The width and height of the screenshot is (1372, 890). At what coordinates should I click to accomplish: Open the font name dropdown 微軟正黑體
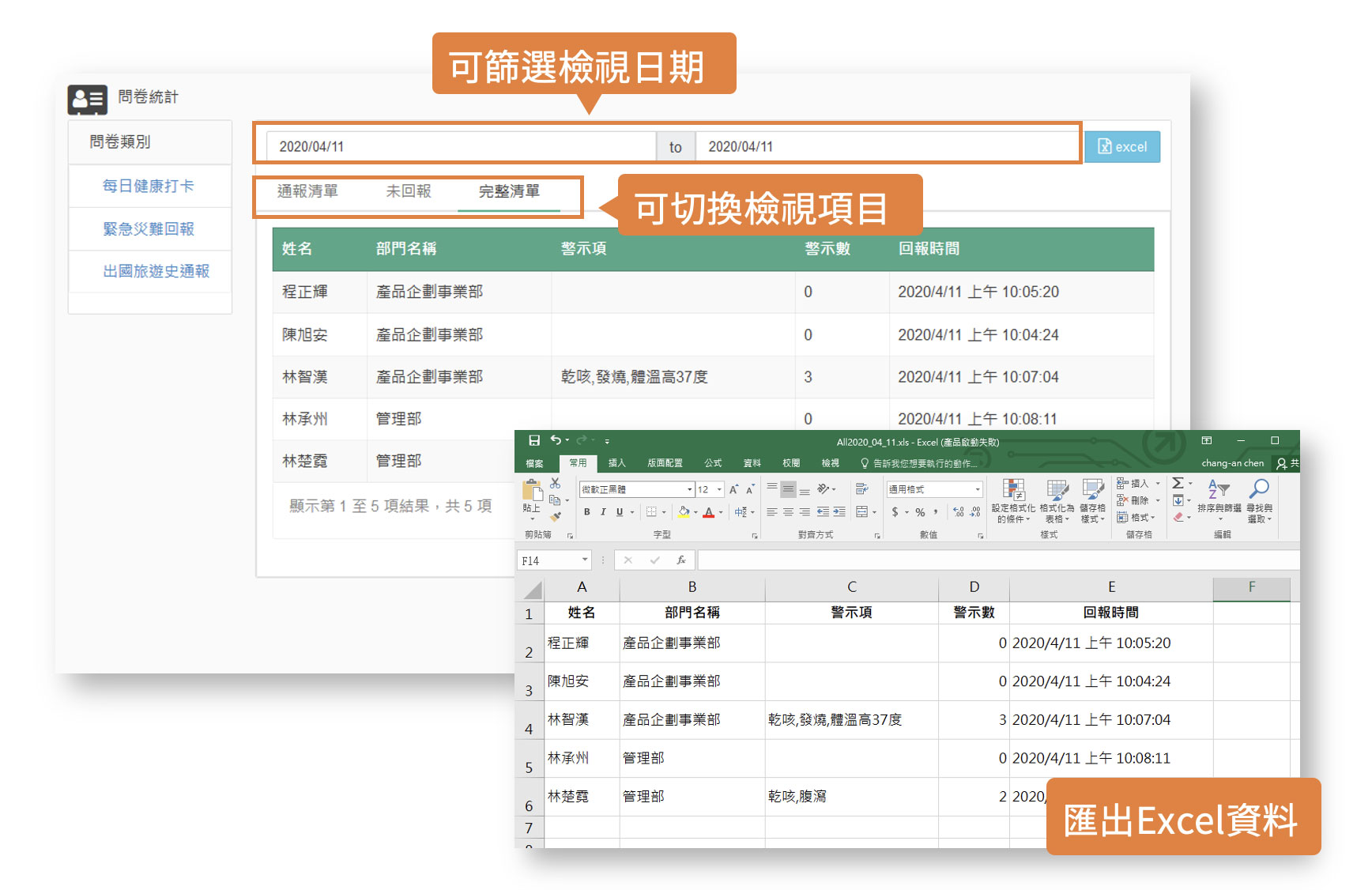click(x=689, y=489)
